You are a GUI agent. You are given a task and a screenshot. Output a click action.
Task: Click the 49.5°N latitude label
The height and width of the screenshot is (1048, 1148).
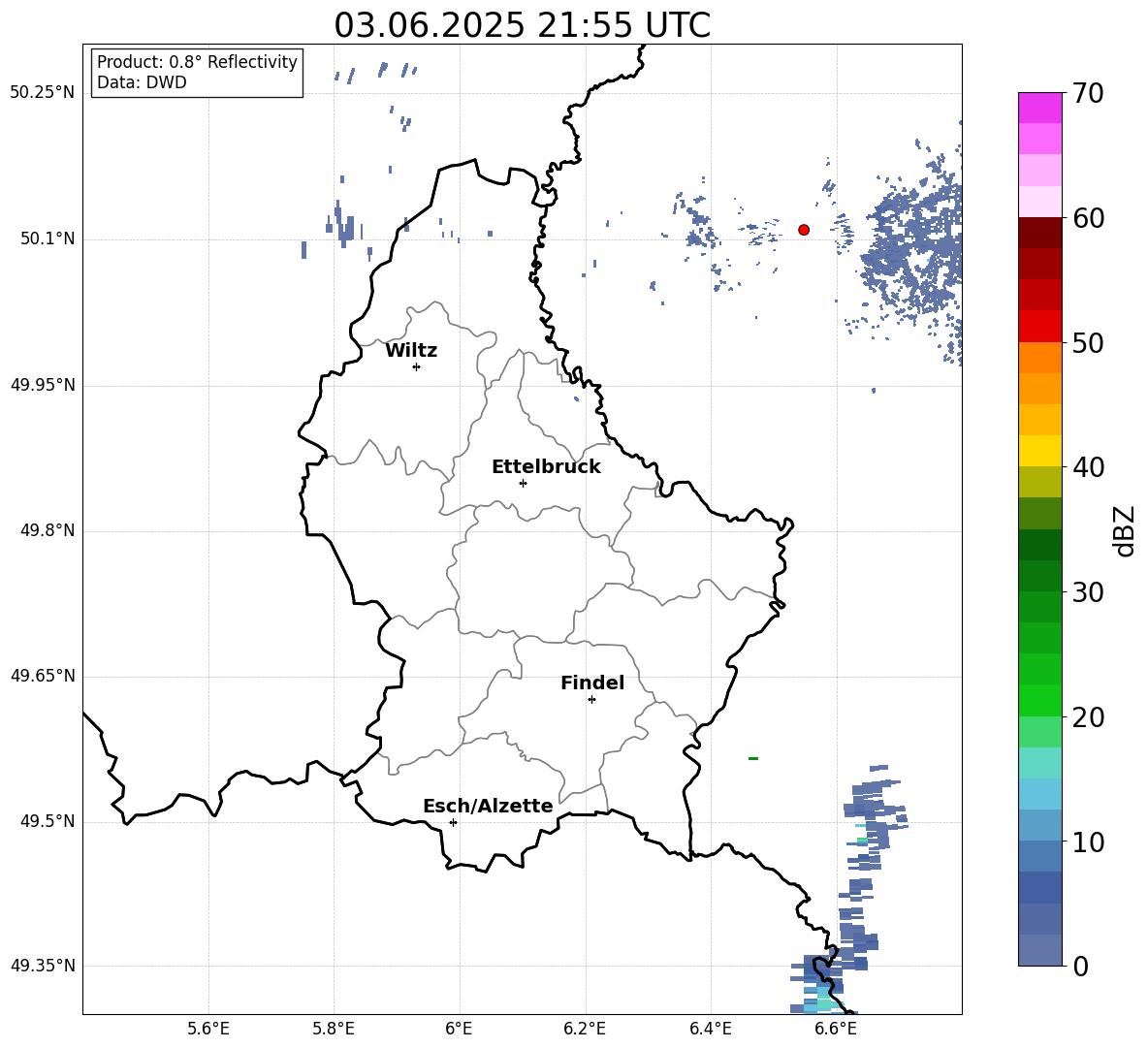coord(47,821)
